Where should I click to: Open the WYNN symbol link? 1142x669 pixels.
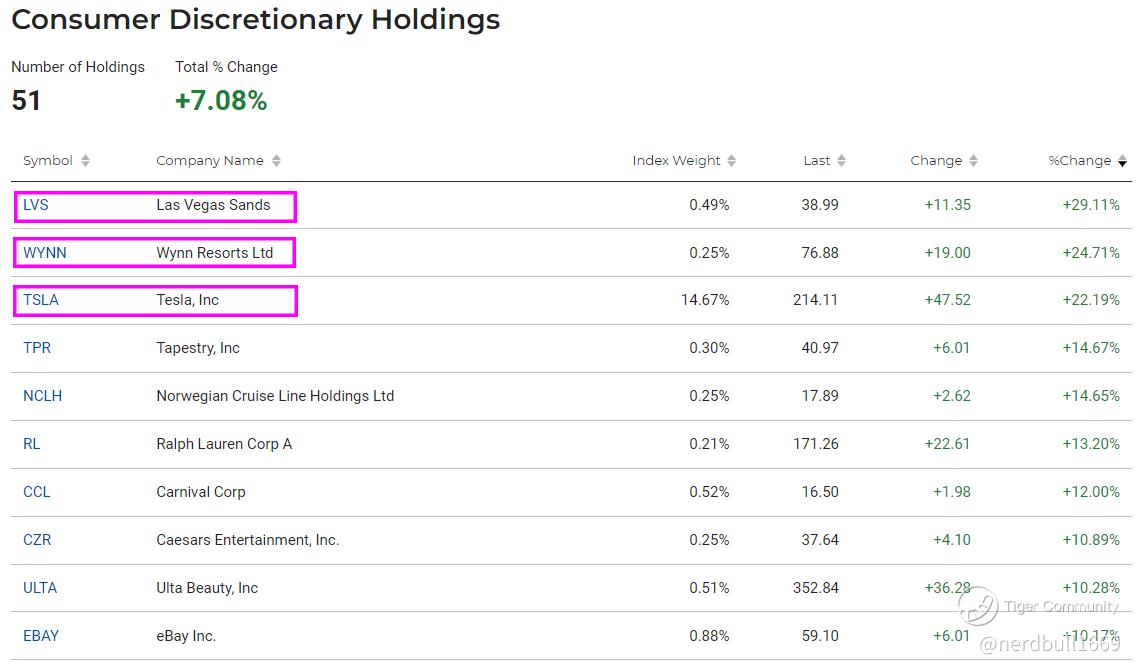coord(45,253)
